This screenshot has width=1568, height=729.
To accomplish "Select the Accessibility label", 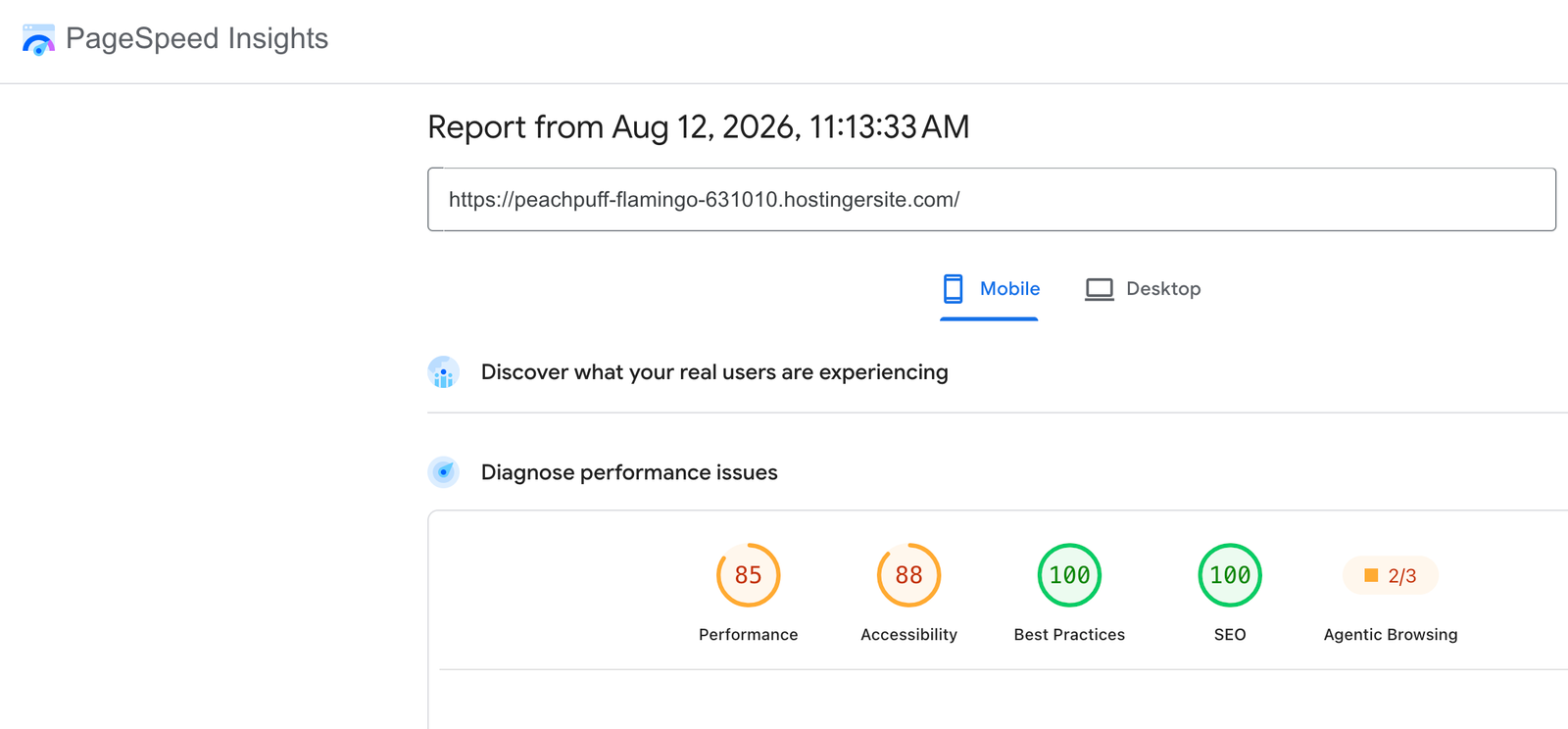I will pyautogui.click(x=909, y=635).
